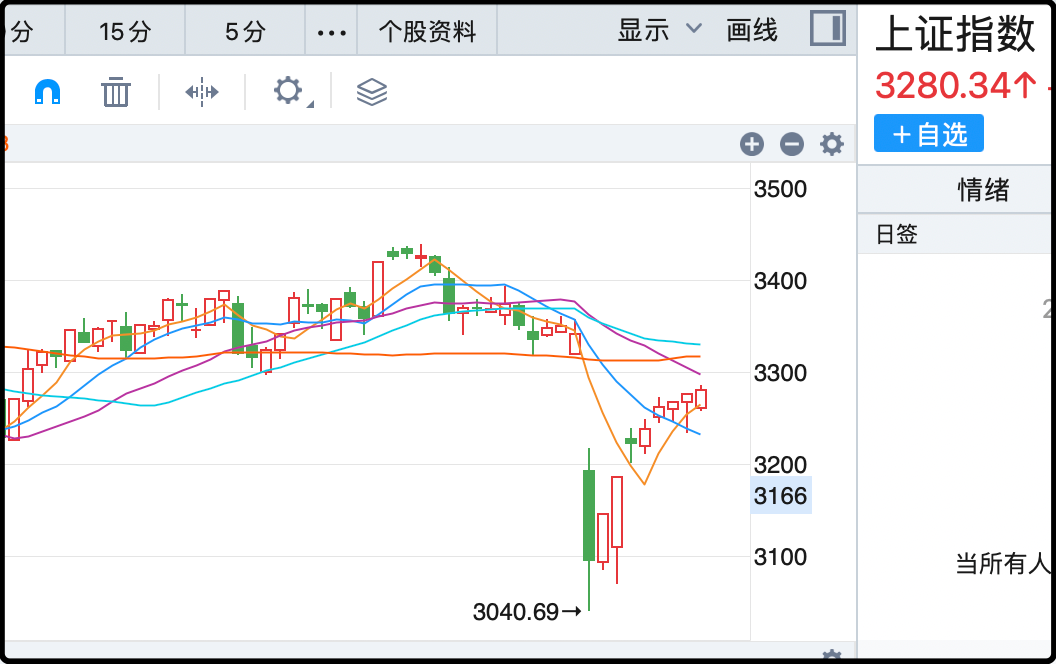The width and height of the screenshot is (1056, 664).
Task: Open the 个股资料 tab
Action: click(427, 32)
